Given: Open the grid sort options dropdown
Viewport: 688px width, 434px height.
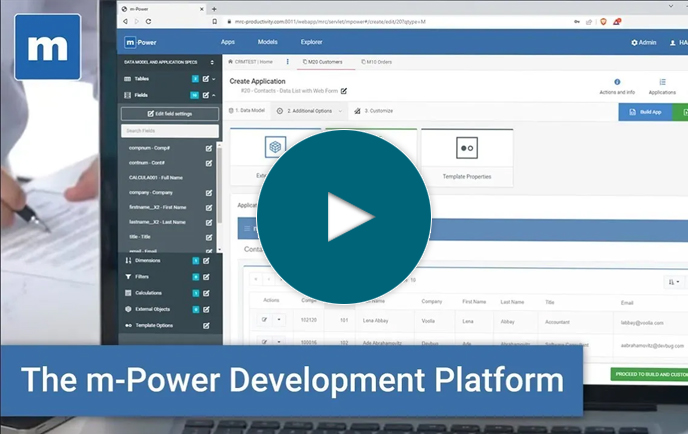Looking at the screenshot, I should [674, 282].
